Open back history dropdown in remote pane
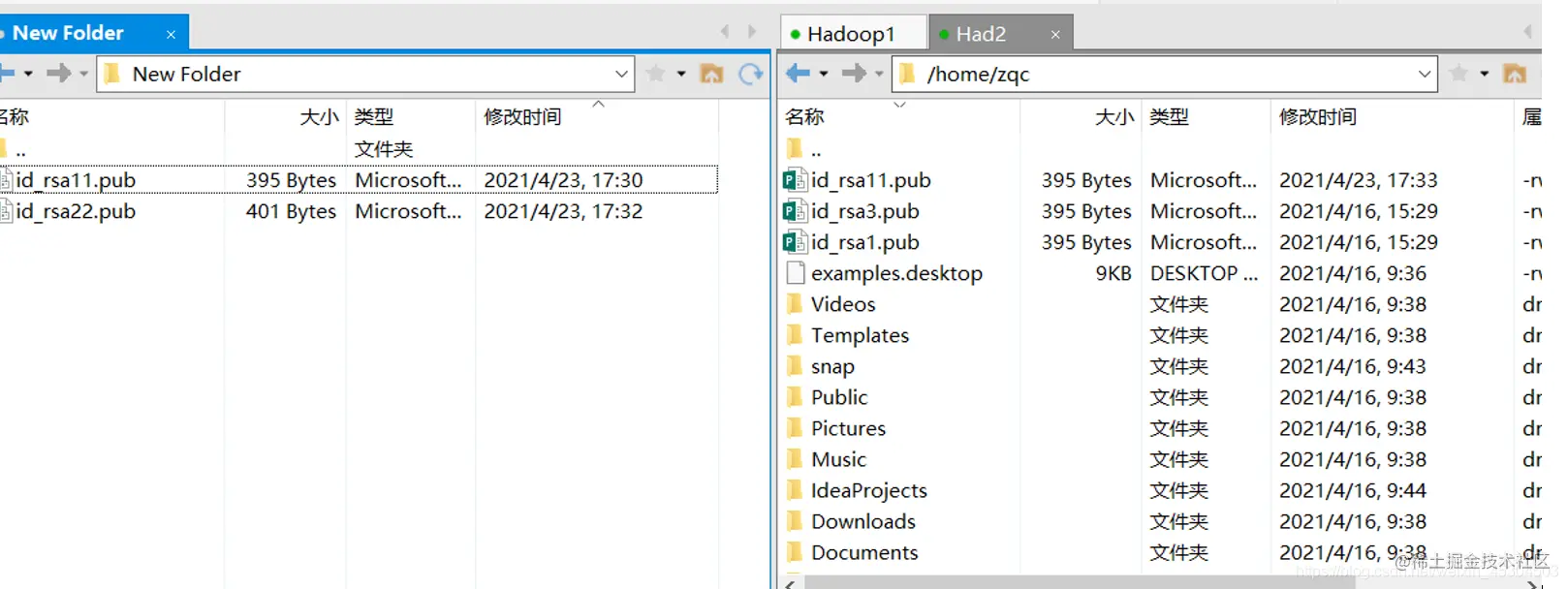Viewport: 1568px width, 589px height. (824, 74)
